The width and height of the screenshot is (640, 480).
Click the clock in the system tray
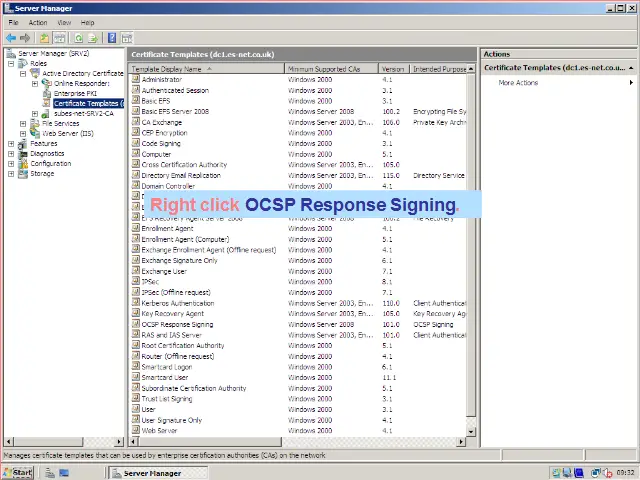[625, 473]
